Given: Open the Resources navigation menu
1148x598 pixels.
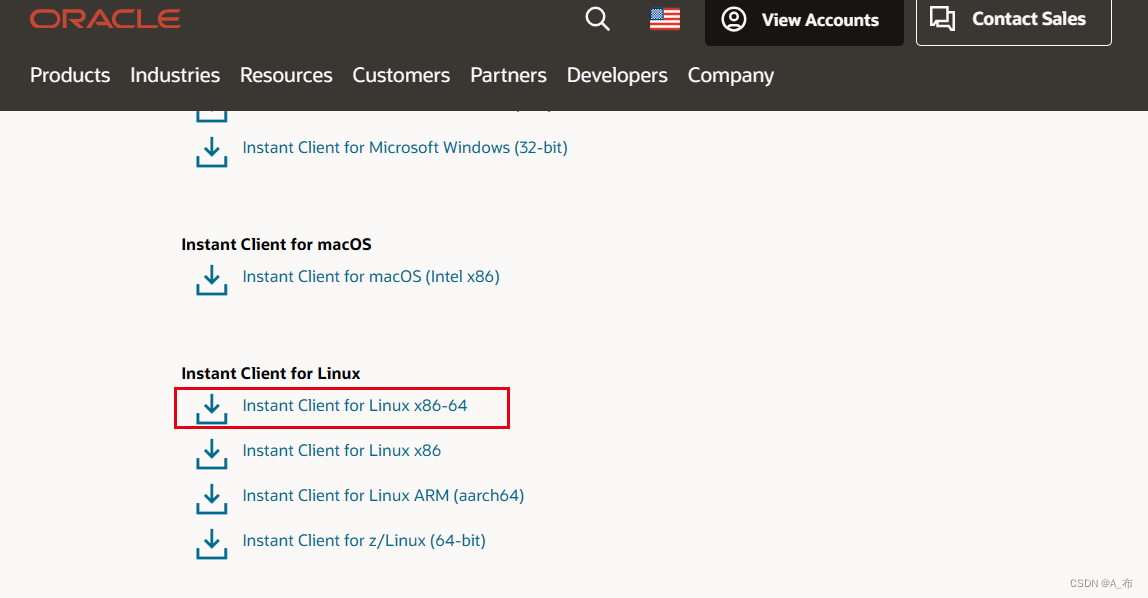Looking at the screenshot, I should 286,75.
